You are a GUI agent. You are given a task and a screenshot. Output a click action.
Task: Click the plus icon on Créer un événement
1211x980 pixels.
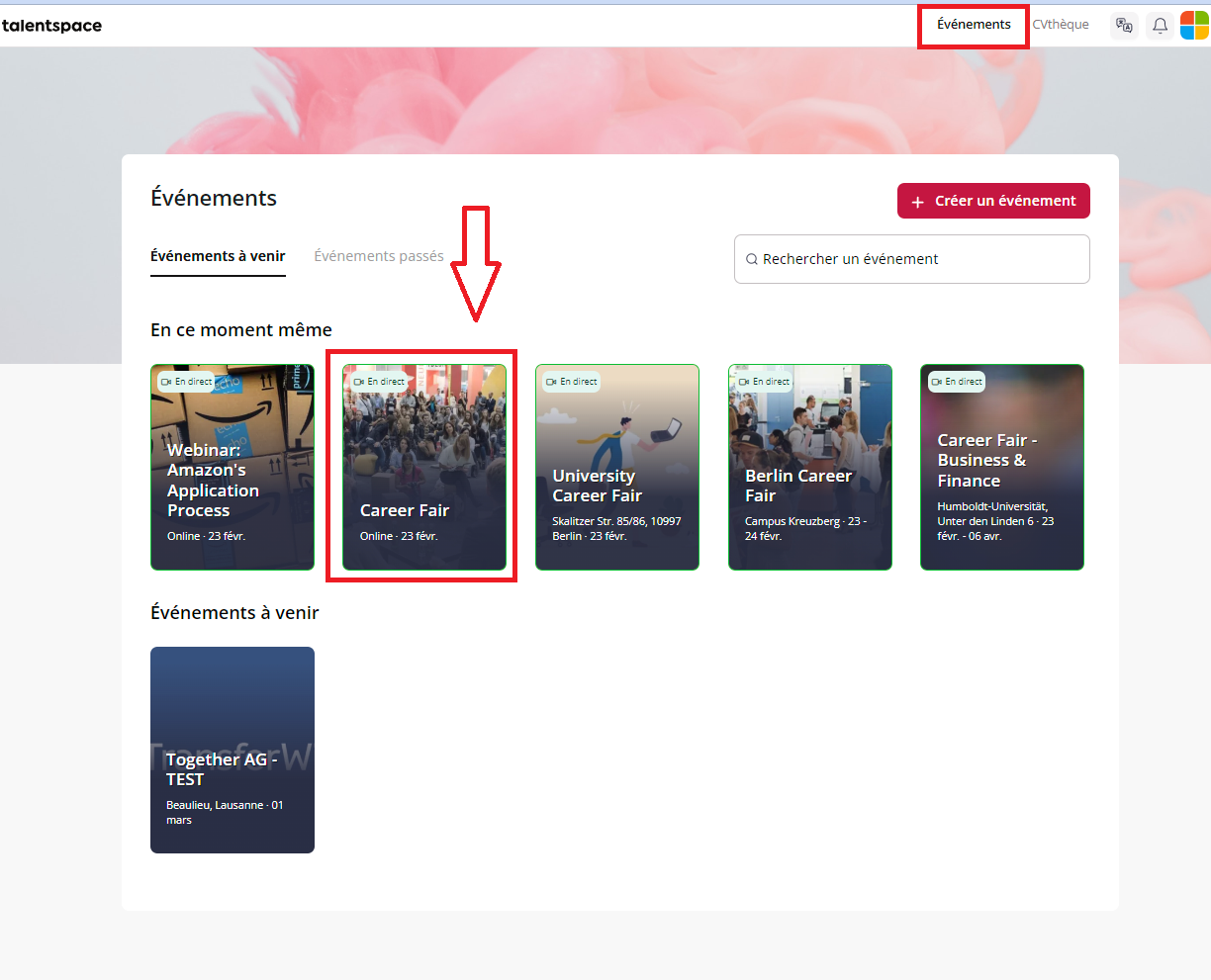tap(917, 202)
